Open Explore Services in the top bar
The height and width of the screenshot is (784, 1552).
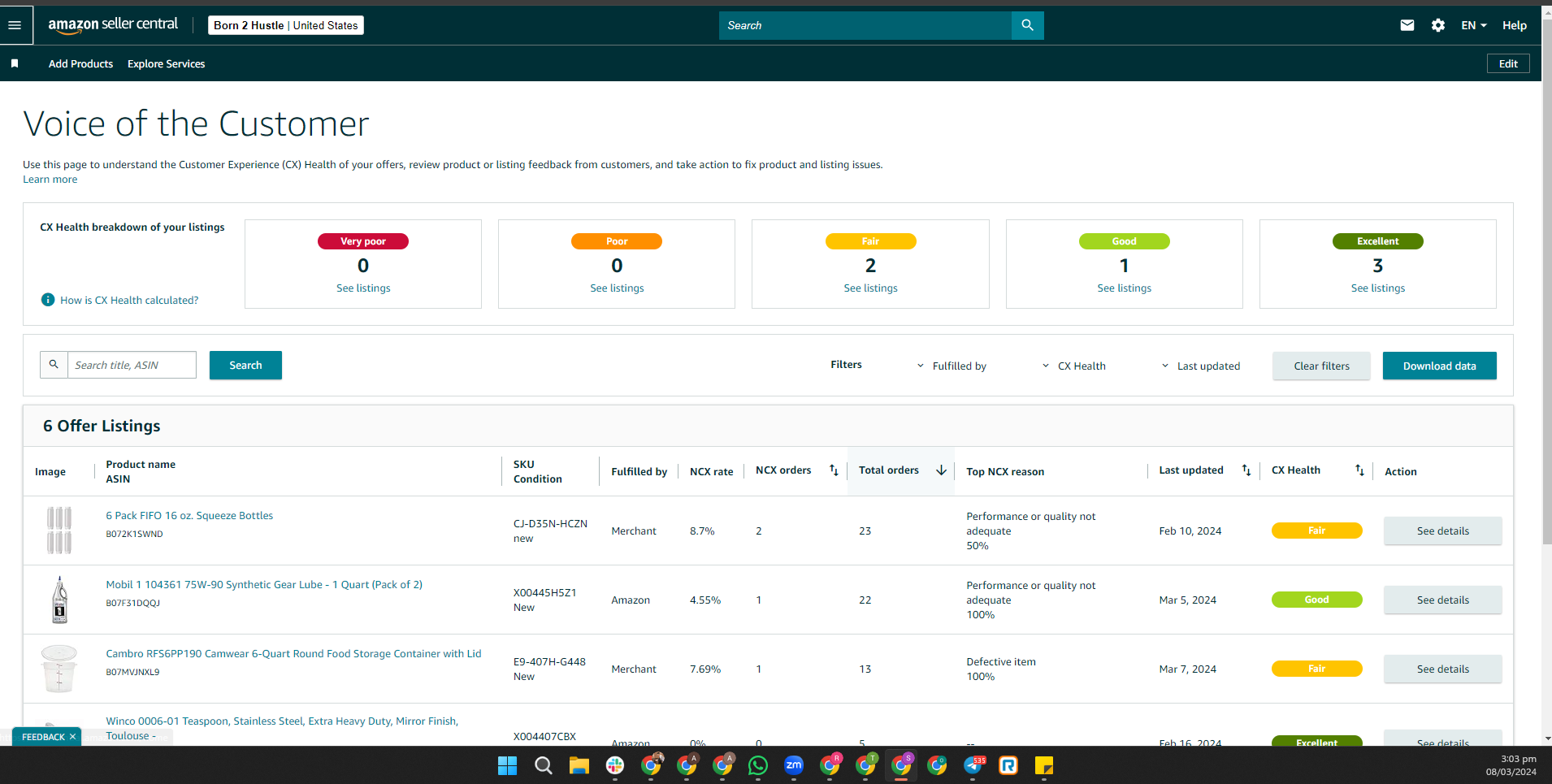tap(166, 63)
